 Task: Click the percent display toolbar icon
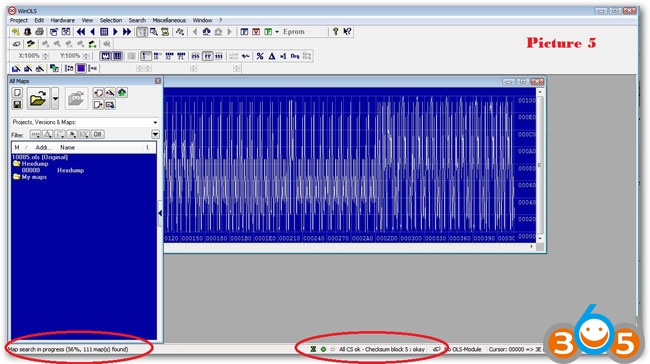click(260, 56)
